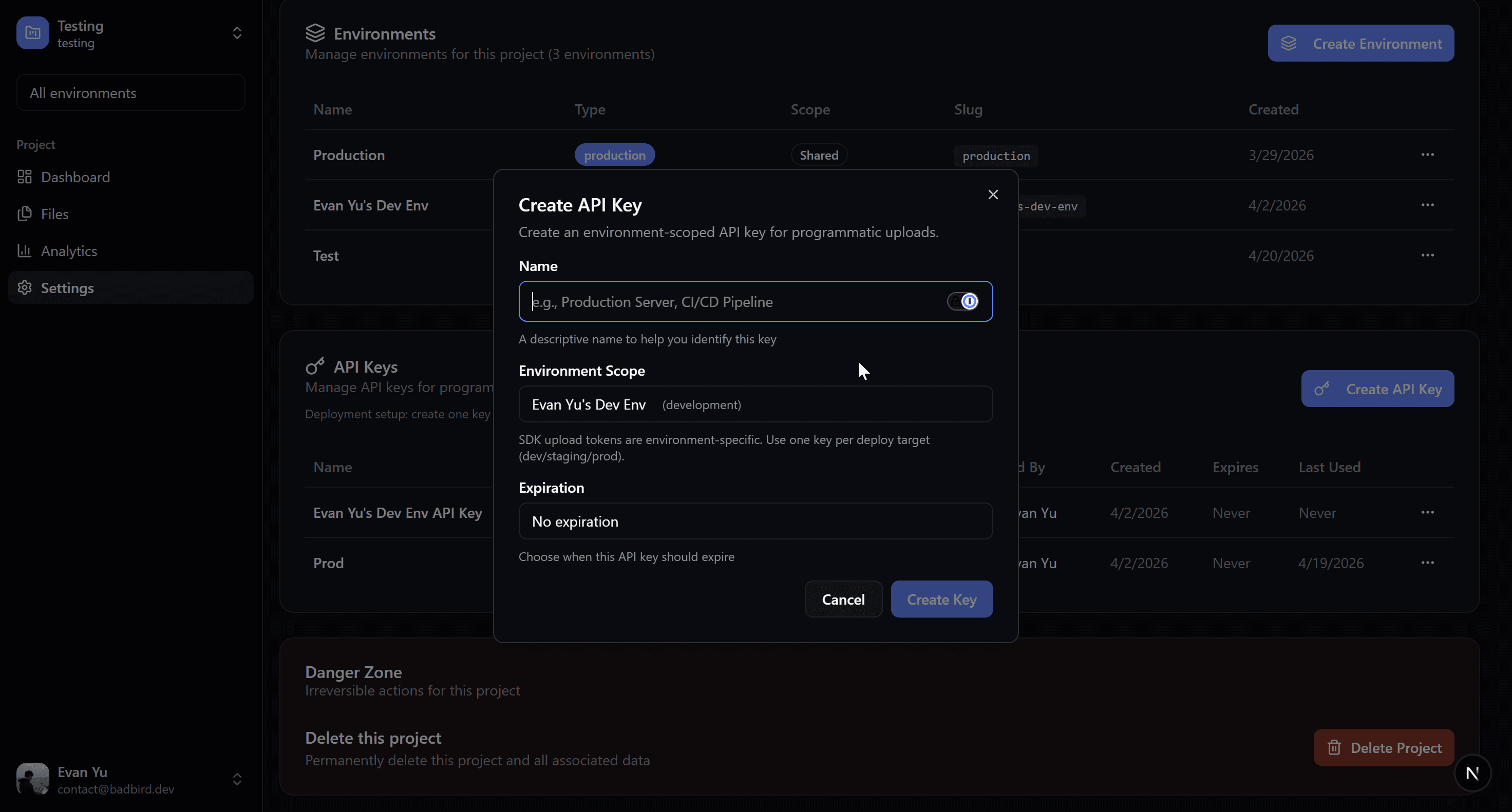This screenshot has width=1512, height=812.
Task: Click Evan Yu's Dev Env API Key name
Action: [x=398, y=513]
